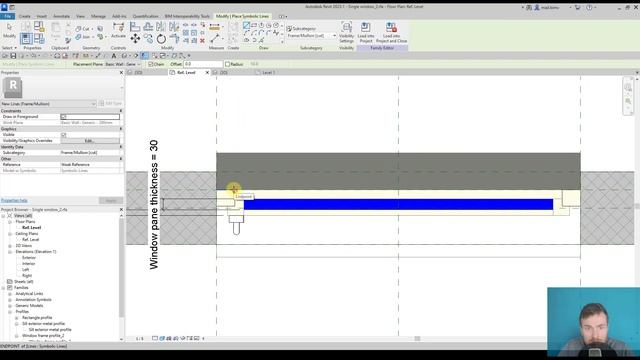Viewport: 640px width, 360px height.
Task: Open the Properties palette button
Action: pos(26,38)
